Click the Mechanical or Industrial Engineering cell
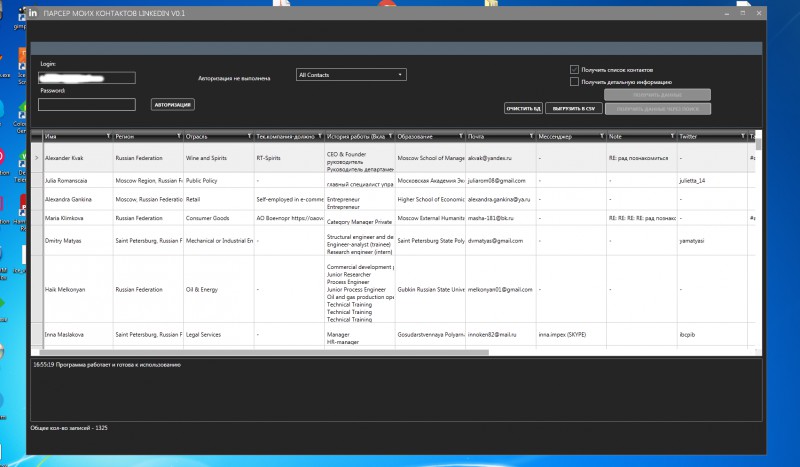The width and height of the screenshot is (800, 467). point(219,240)
